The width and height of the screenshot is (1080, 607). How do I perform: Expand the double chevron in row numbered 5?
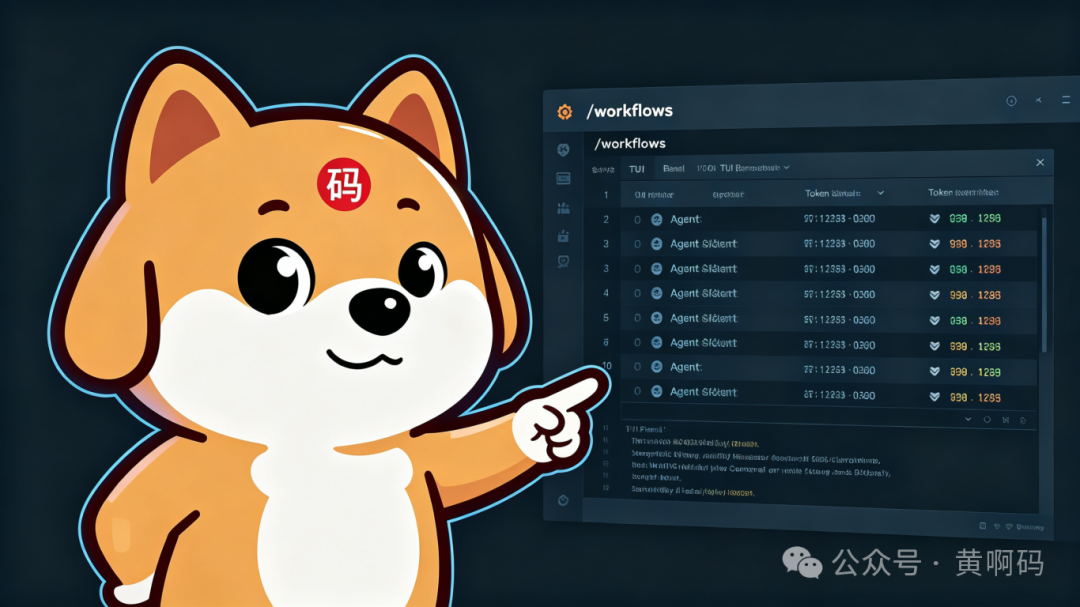(x=935, y=320)
